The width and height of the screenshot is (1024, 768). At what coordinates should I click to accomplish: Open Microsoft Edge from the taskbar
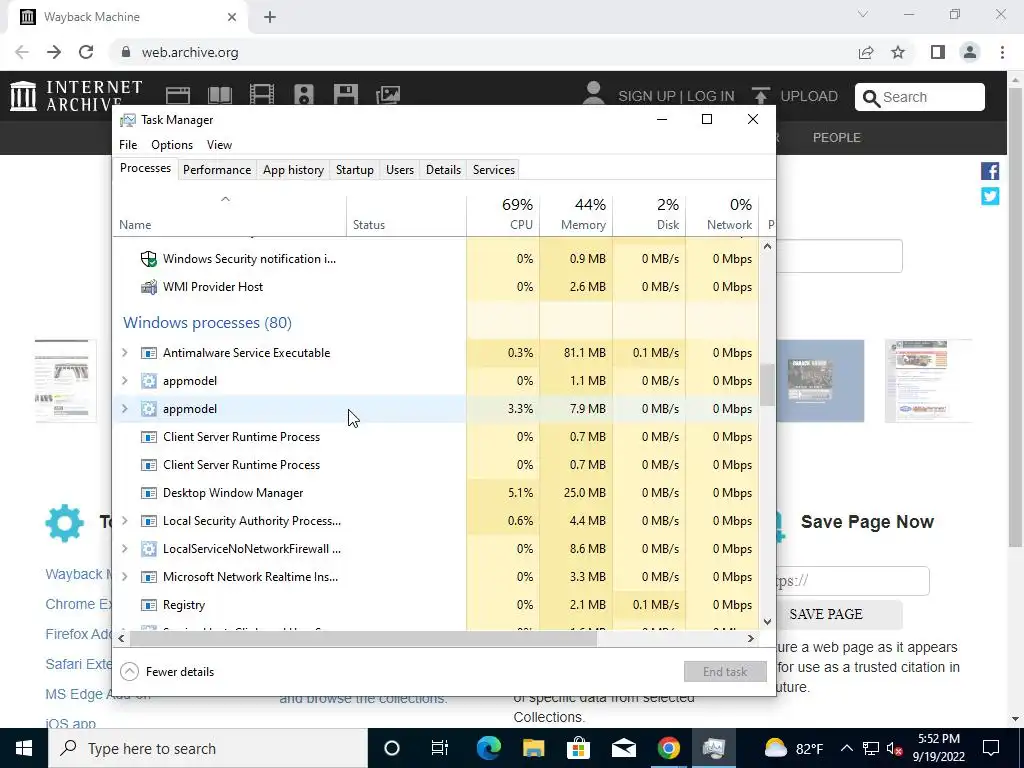click(x=488, y=748)
